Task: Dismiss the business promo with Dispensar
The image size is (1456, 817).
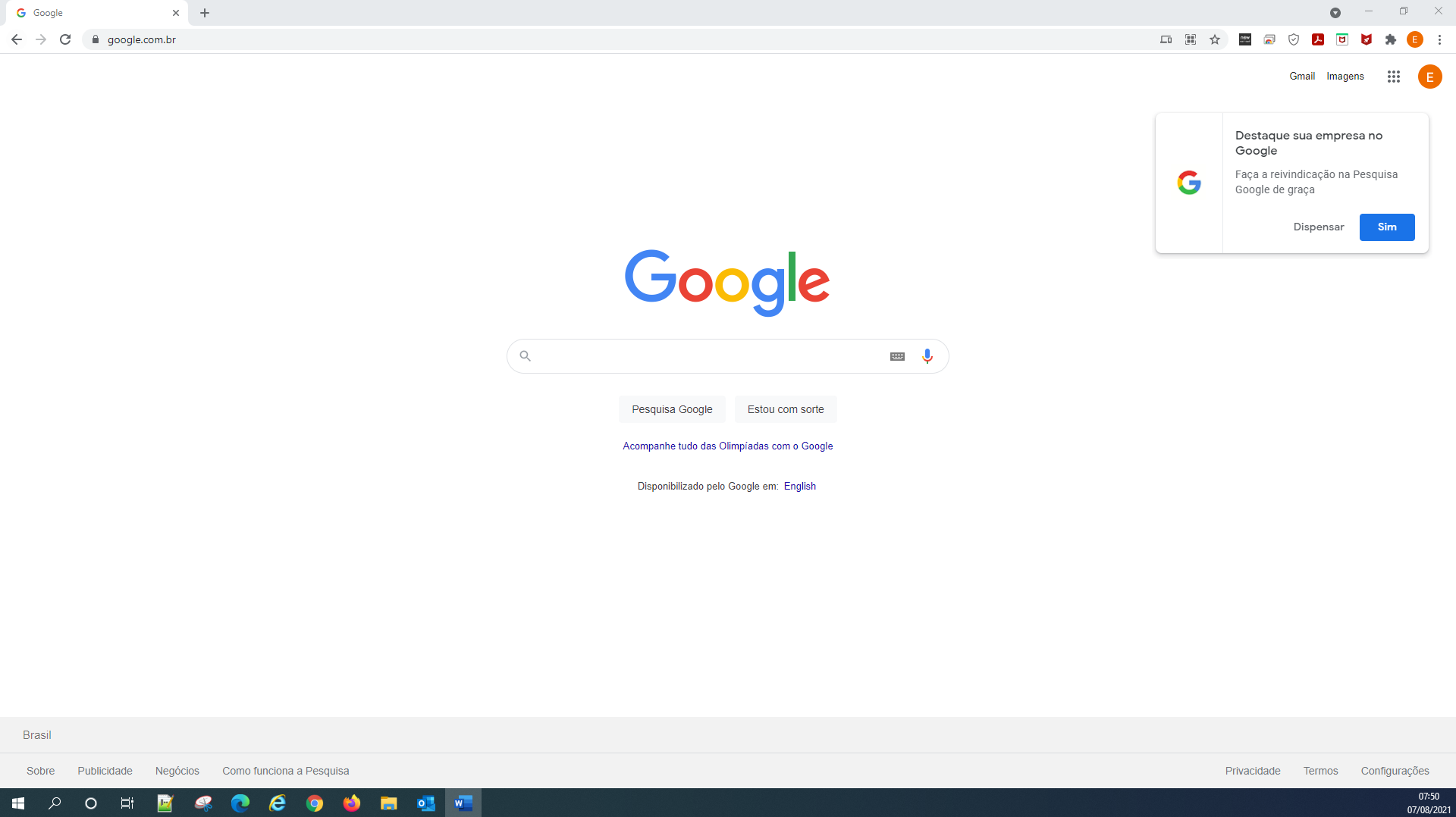Action: point(1319,227)
